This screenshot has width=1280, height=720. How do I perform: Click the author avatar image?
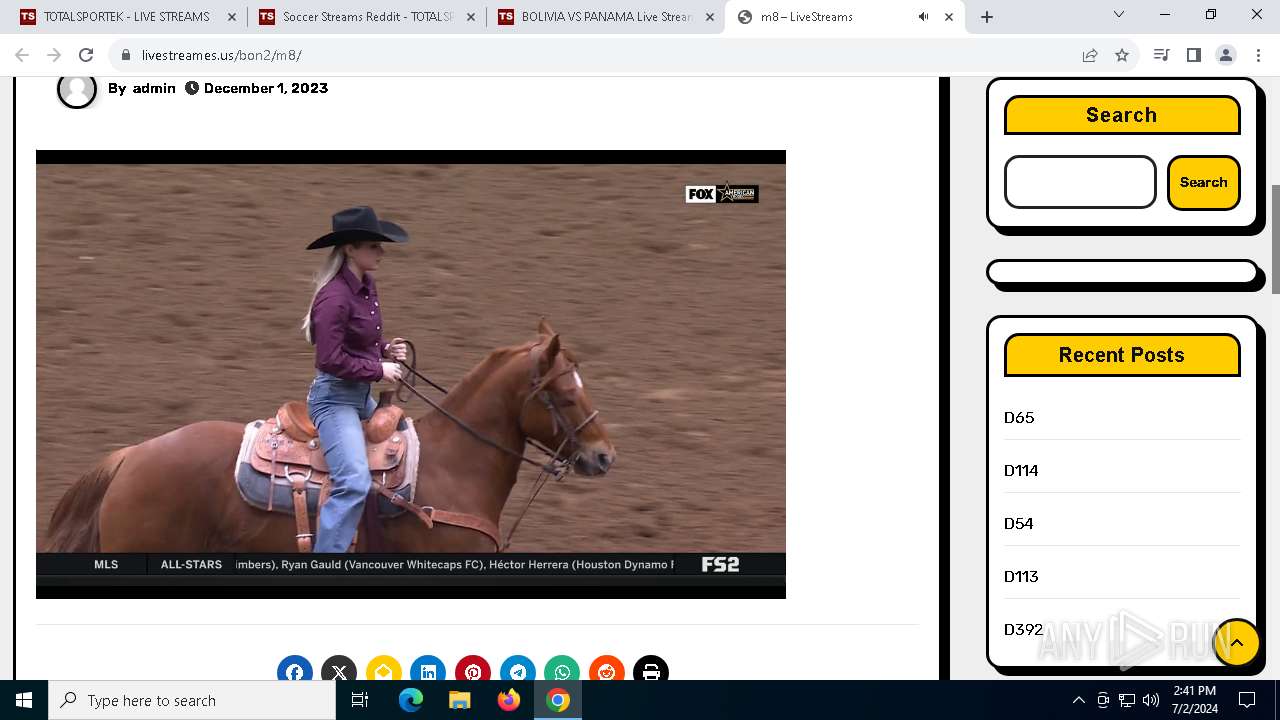click(x=77, y=88)
